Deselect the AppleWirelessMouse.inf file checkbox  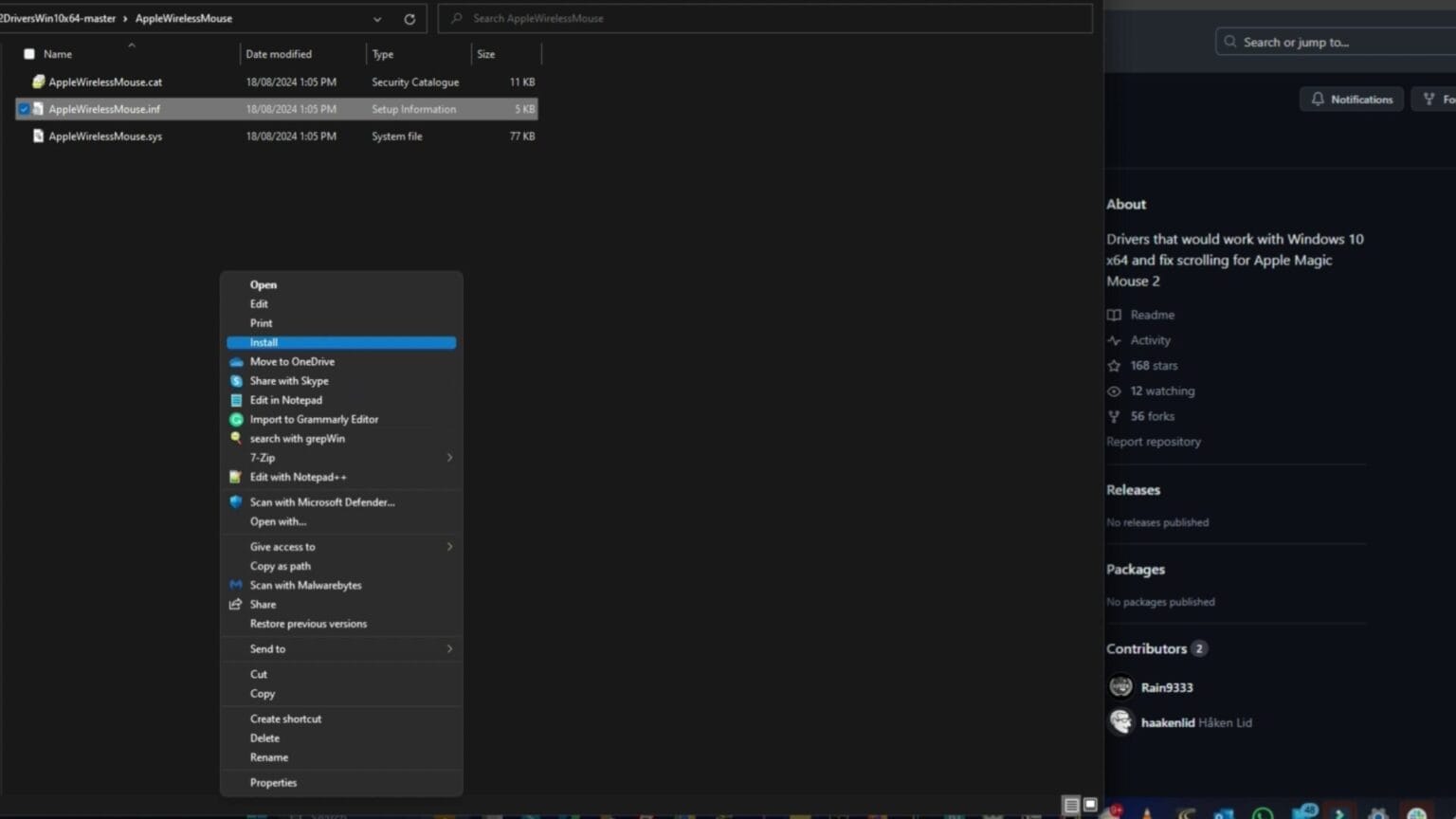23,109
